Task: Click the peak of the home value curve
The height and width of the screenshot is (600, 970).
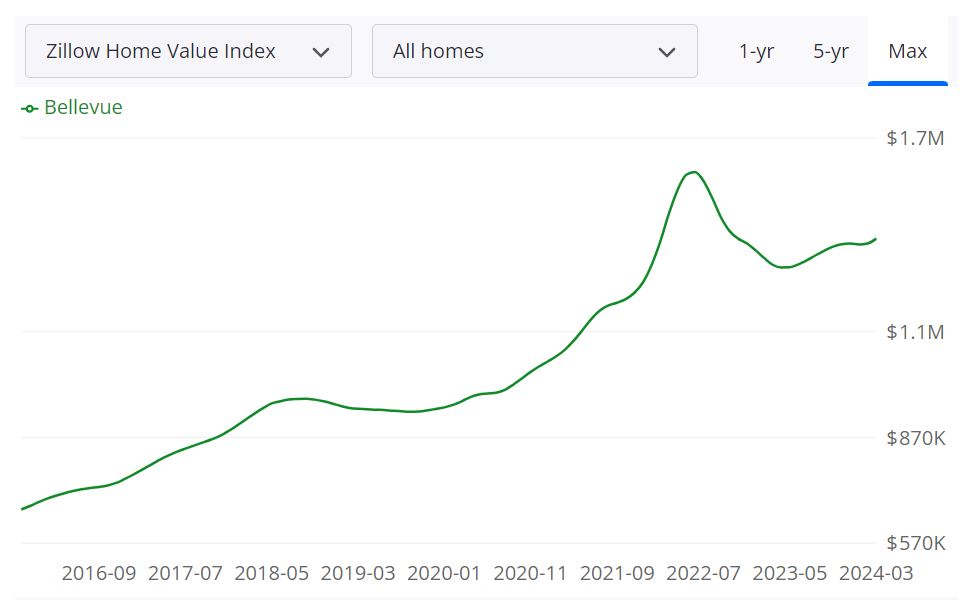Action: coord(692,172)
